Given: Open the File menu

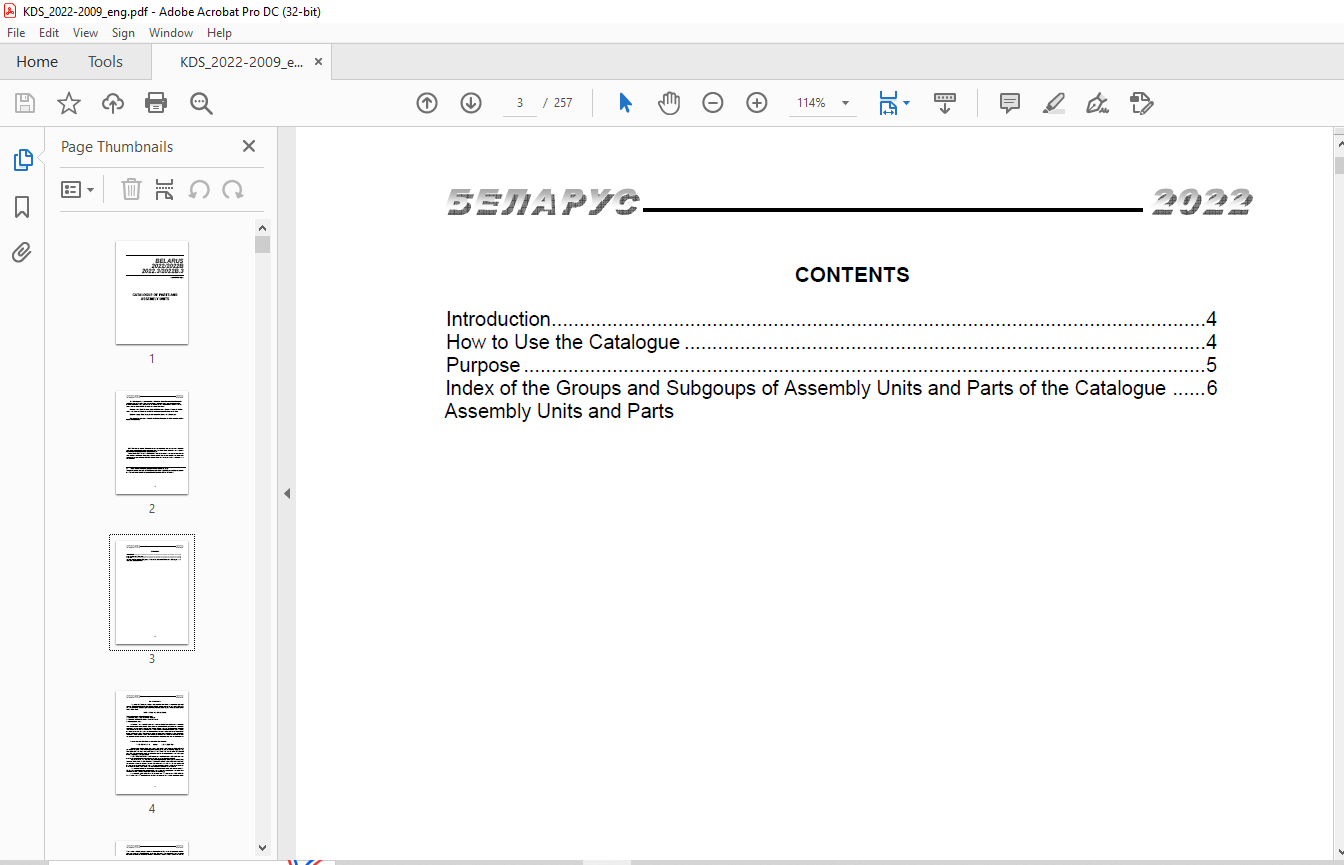Looking at the screenshot, I should pyautogui.click(x=16, y=33).
